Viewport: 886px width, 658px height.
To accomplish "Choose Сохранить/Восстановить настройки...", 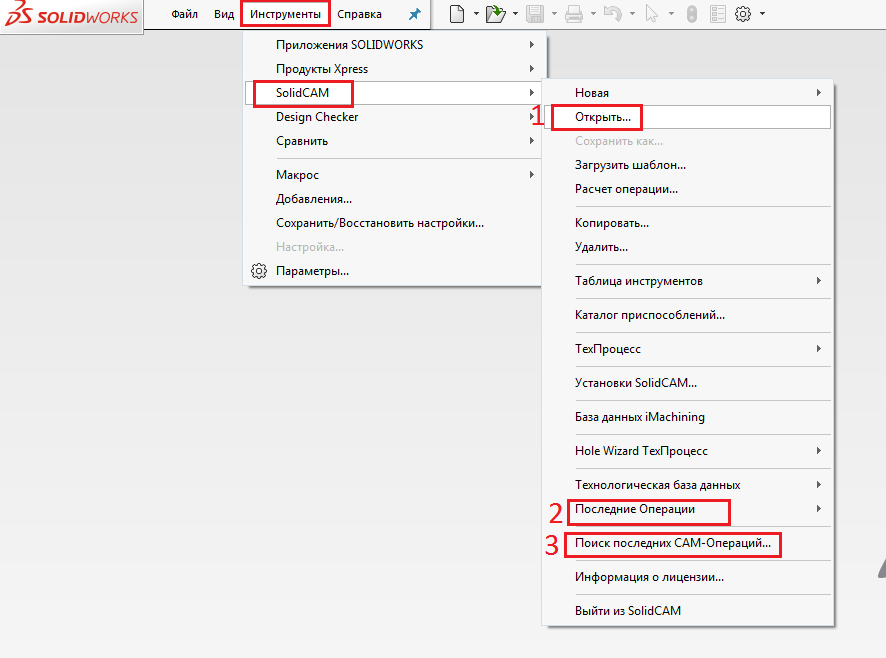I will (x=395, y=223).
